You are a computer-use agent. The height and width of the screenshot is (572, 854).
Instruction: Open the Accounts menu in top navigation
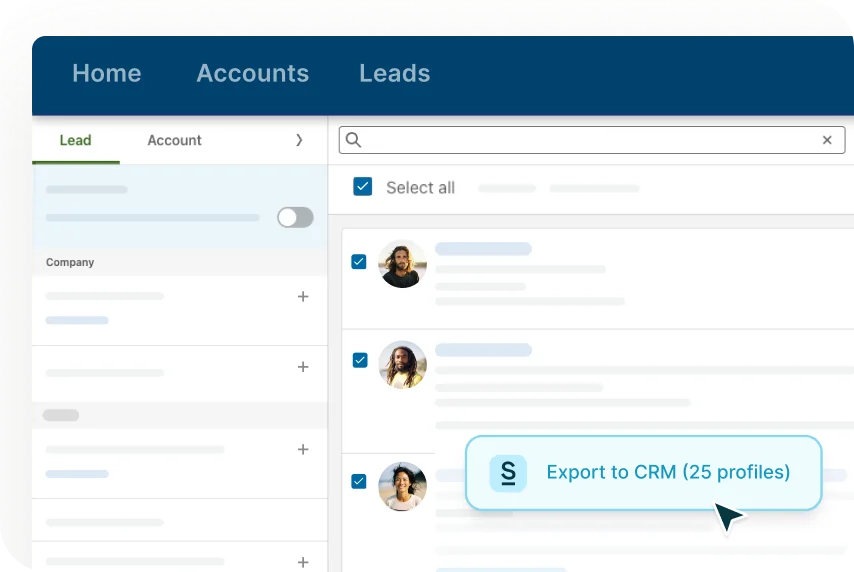252,73
